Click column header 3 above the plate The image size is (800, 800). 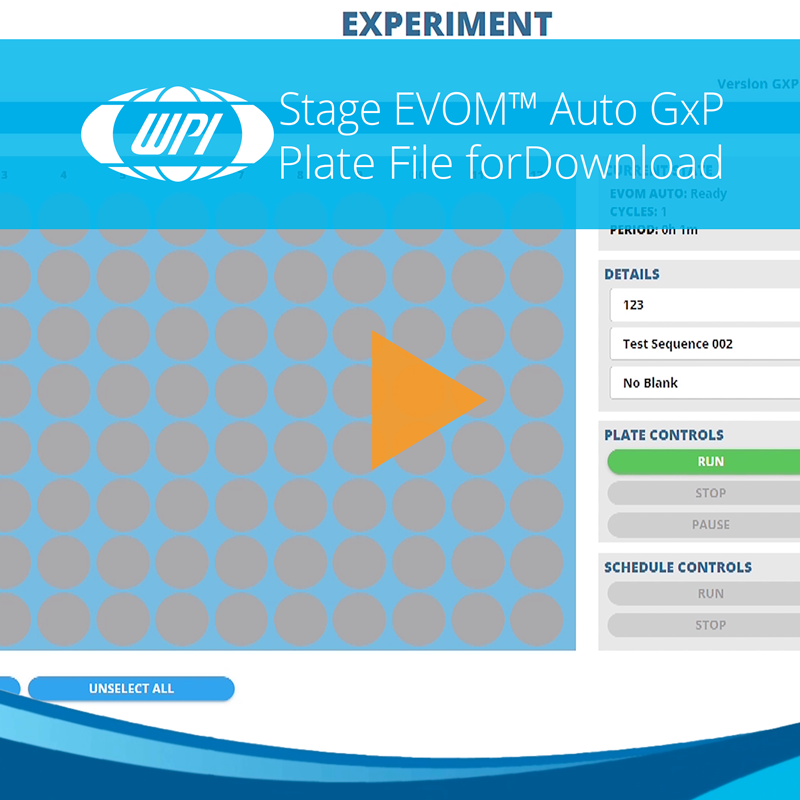5,173
